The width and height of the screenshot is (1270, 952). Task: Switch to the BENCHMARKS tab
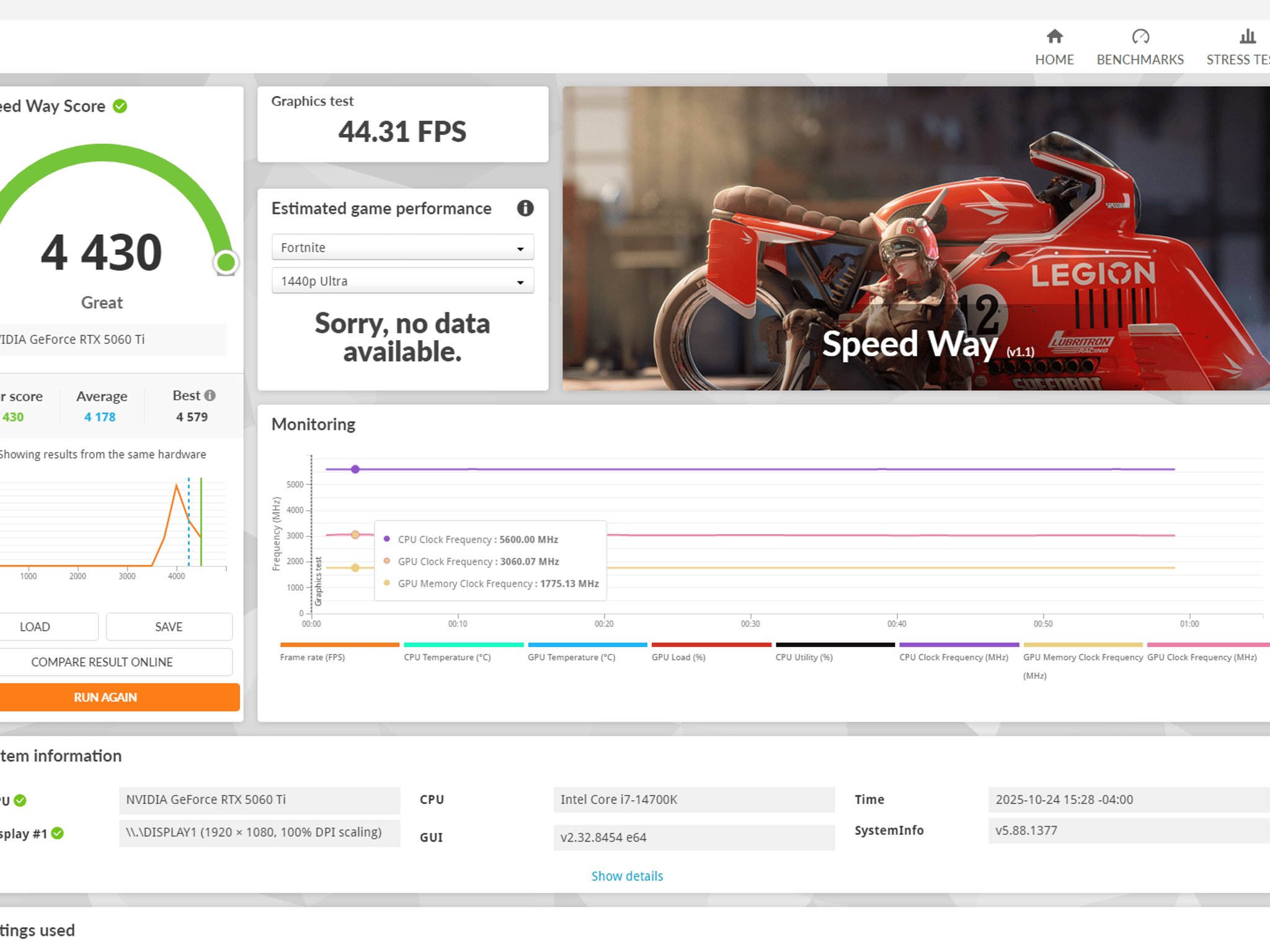point(1140,59)
